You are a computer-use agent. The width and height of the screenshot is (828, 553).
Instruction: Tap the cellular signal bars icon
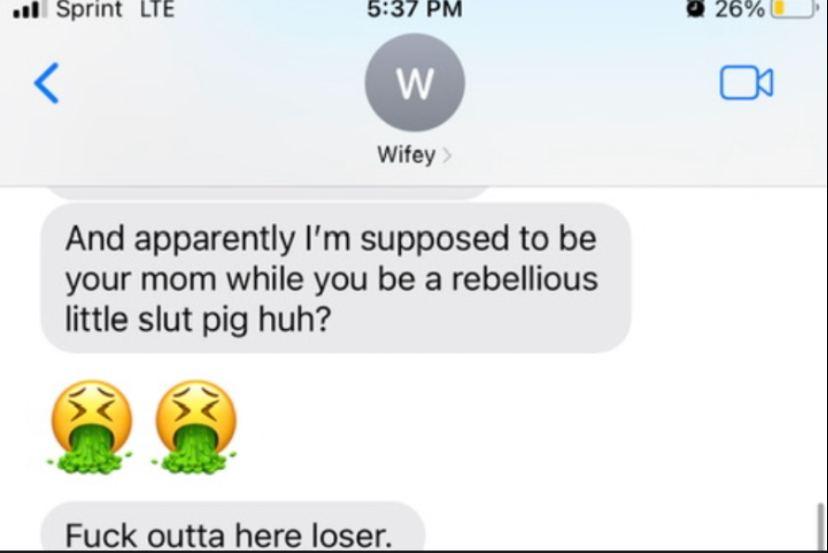(x=31, y=10)
